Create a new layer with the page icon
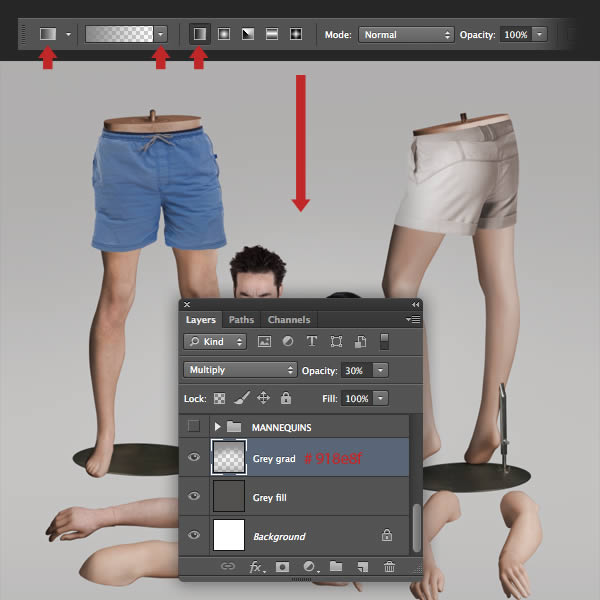Viewport: 600px width, 600px height. click(x=362, y=567)
